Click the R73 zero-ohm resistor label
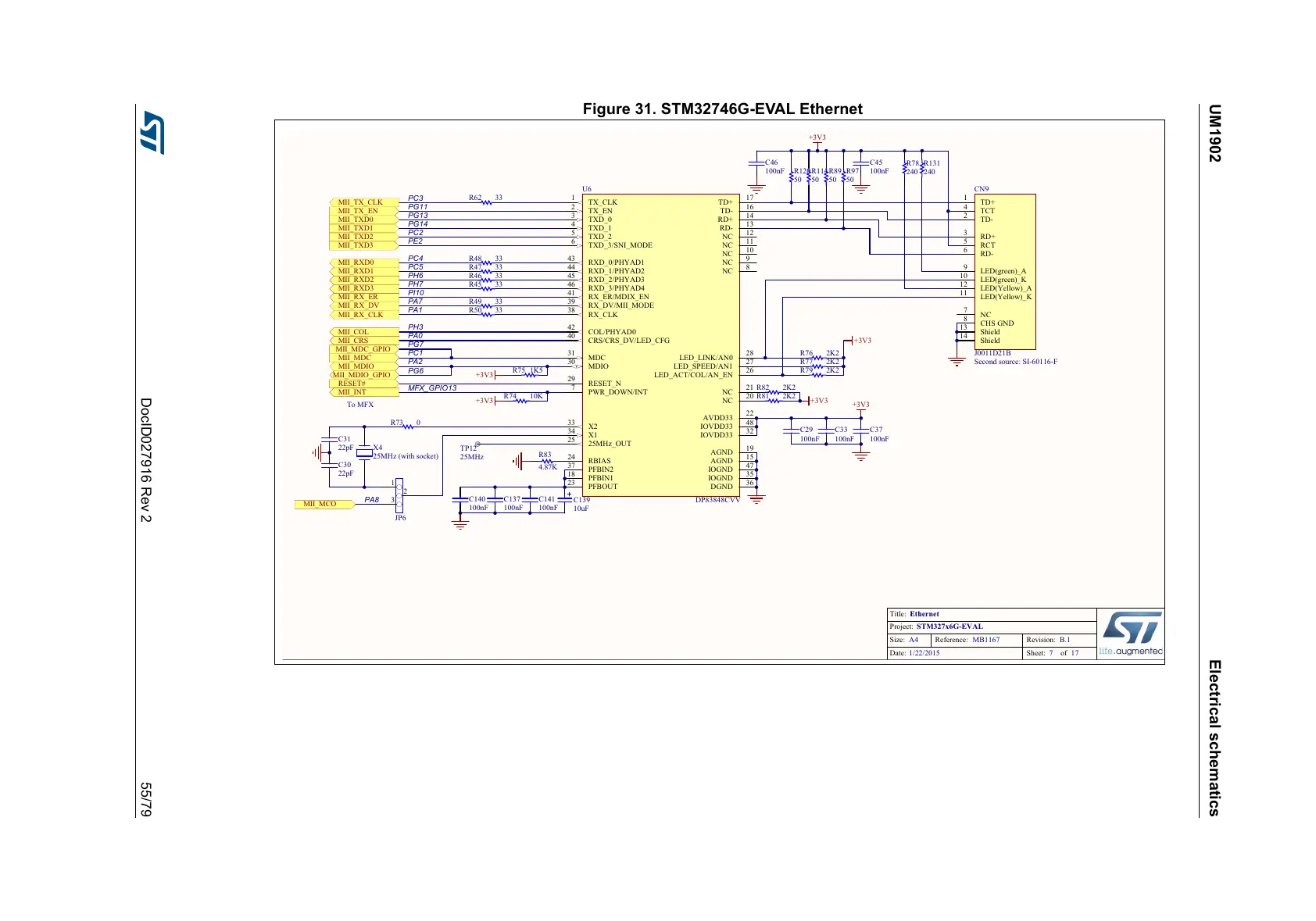The width and height of the screenshot is (1316, 921). click(397, 423)
